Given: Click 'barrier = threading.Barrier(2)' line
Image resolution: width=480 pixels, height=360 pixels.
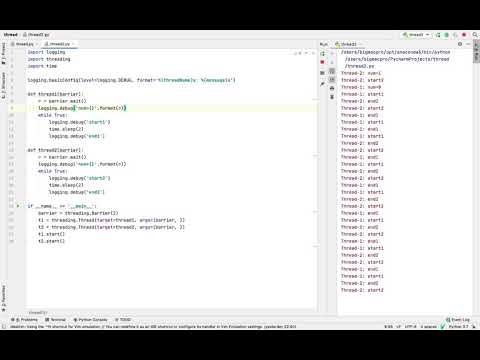Looking at the screenshot, I should 78,213.
